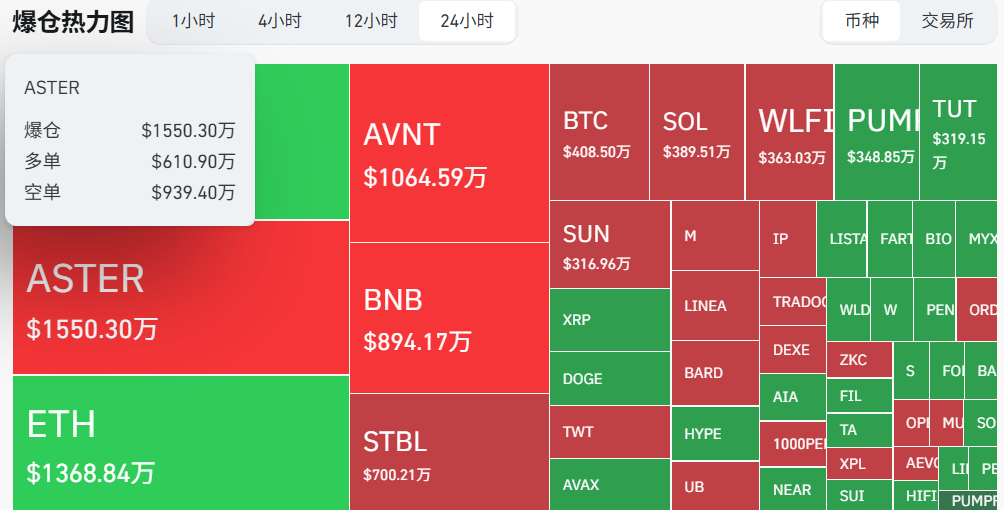Select the BTC $408.50万 tile
Screen dimensions: 1004x510
(598, 132)
